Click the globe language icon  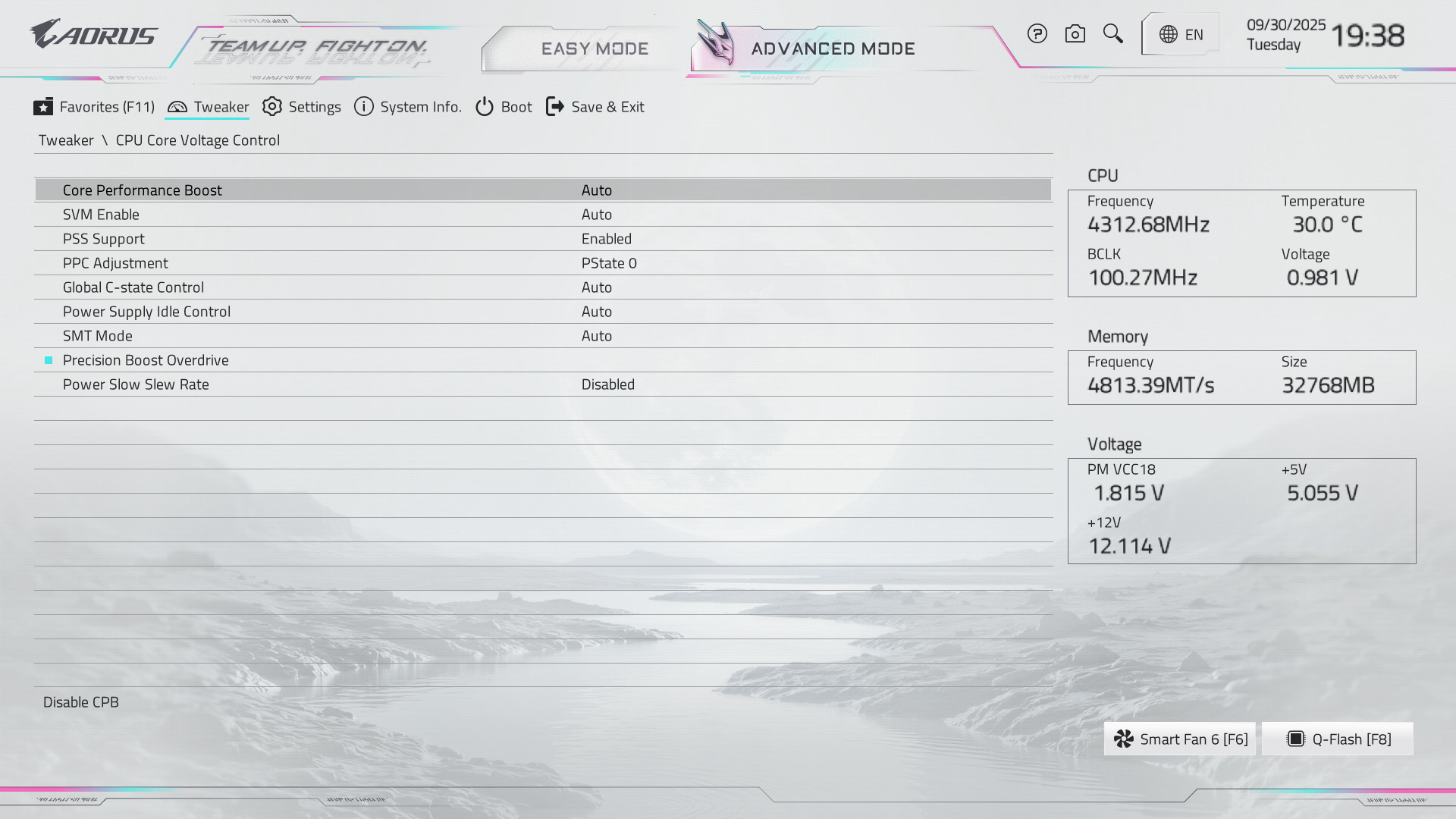[x=1168, y=35]
